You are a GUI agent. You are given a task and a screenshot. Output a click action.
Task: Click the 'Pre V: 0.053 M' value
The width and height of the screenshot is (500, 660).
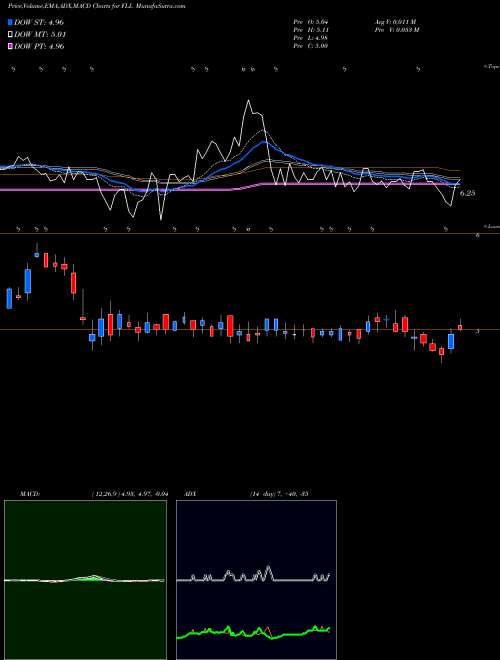(x=398, y=29)
